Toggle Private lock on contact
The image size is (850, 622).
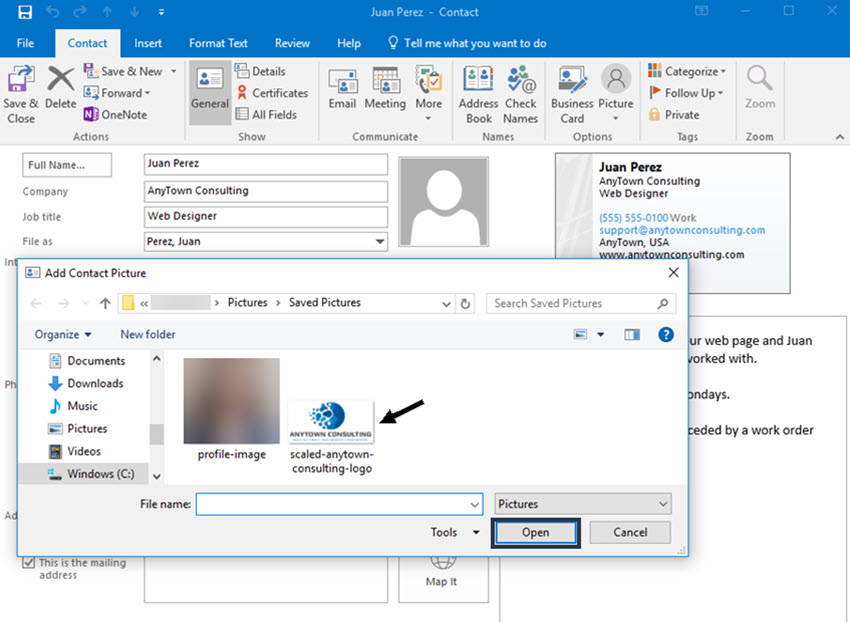click(674, 114)
